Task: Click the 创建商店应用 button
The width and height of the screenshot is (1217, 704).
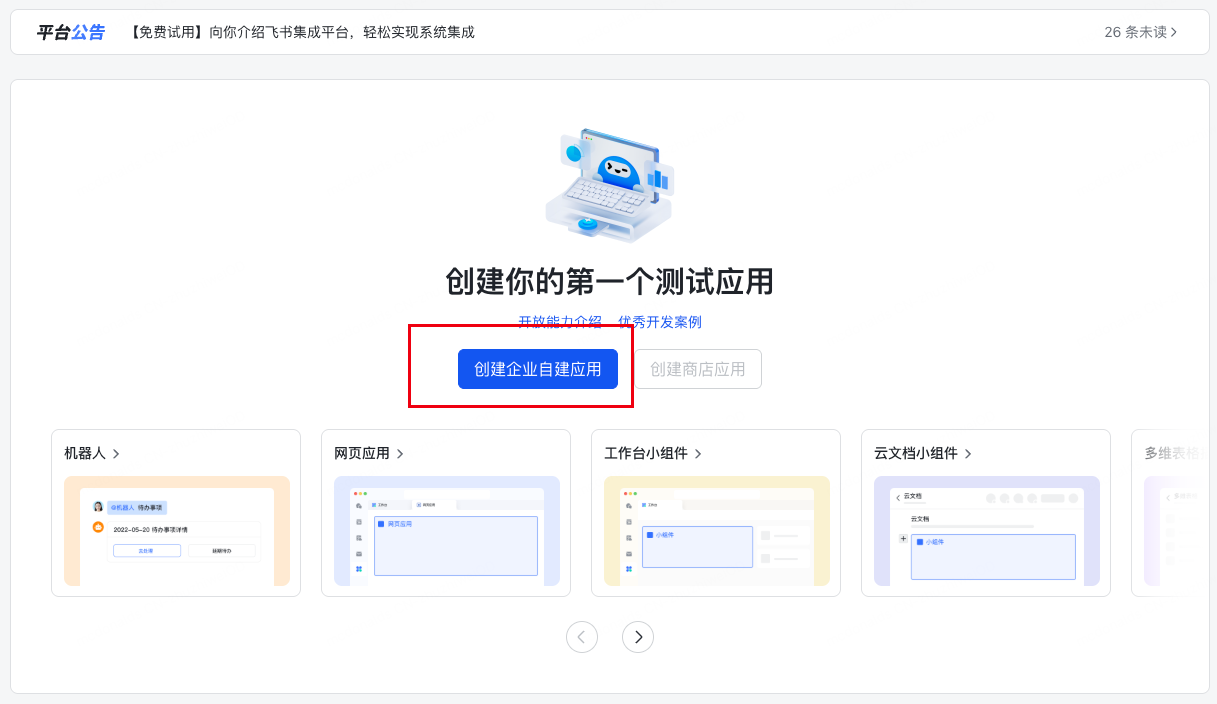Action: click(698, 369)
